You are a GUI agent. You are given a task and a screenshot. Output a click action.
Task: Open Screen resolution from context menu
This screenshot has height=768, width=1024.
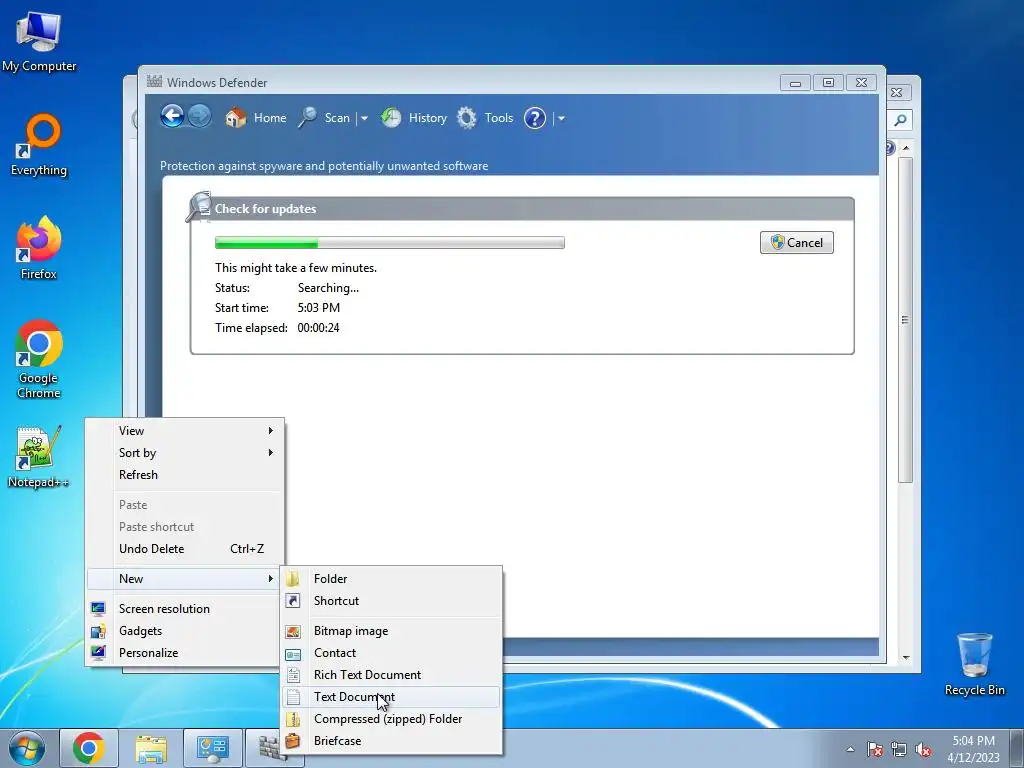coord(185,609)
